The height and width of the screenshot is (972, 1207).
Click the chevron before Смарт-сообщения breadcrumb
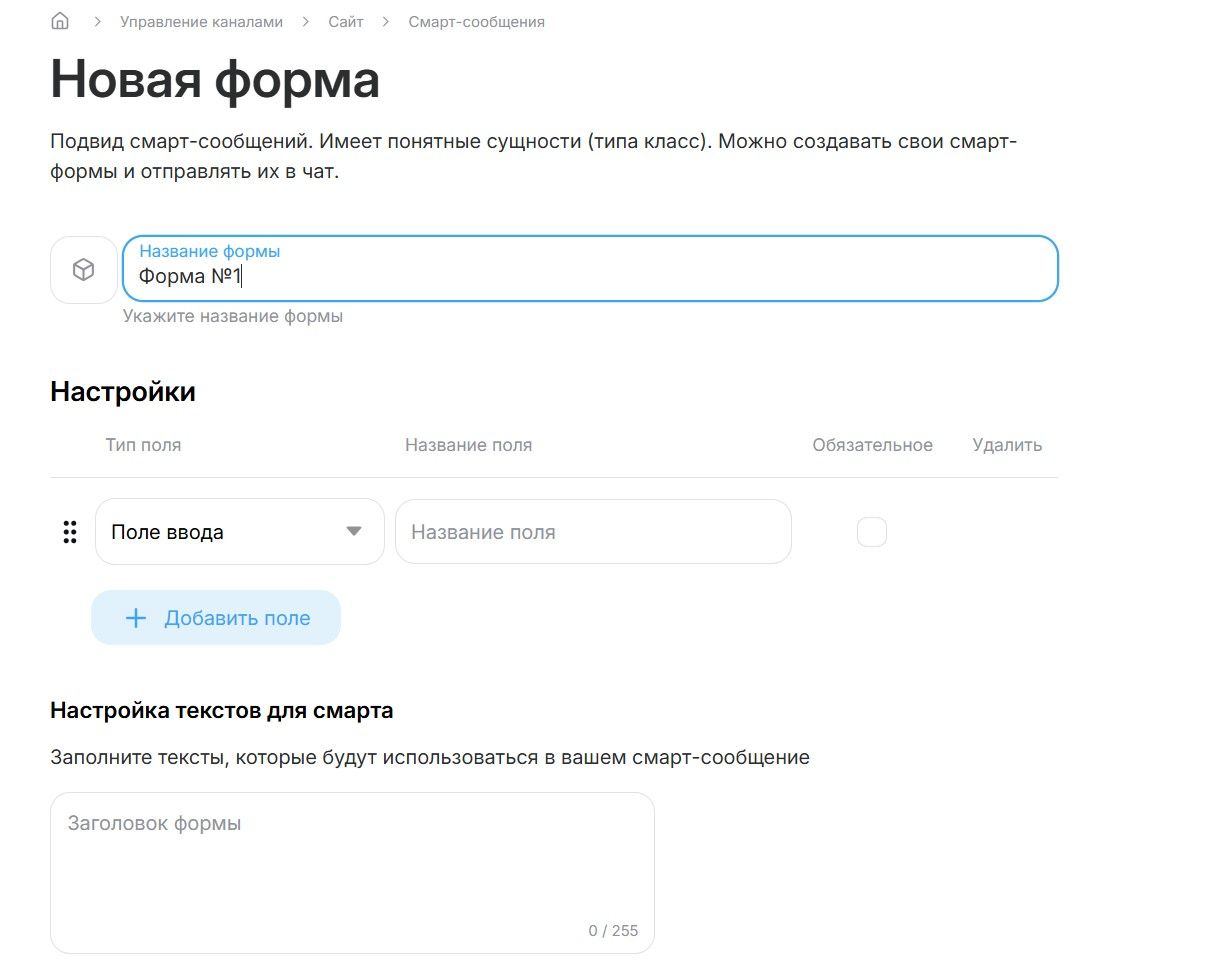[x=386, y=21]
